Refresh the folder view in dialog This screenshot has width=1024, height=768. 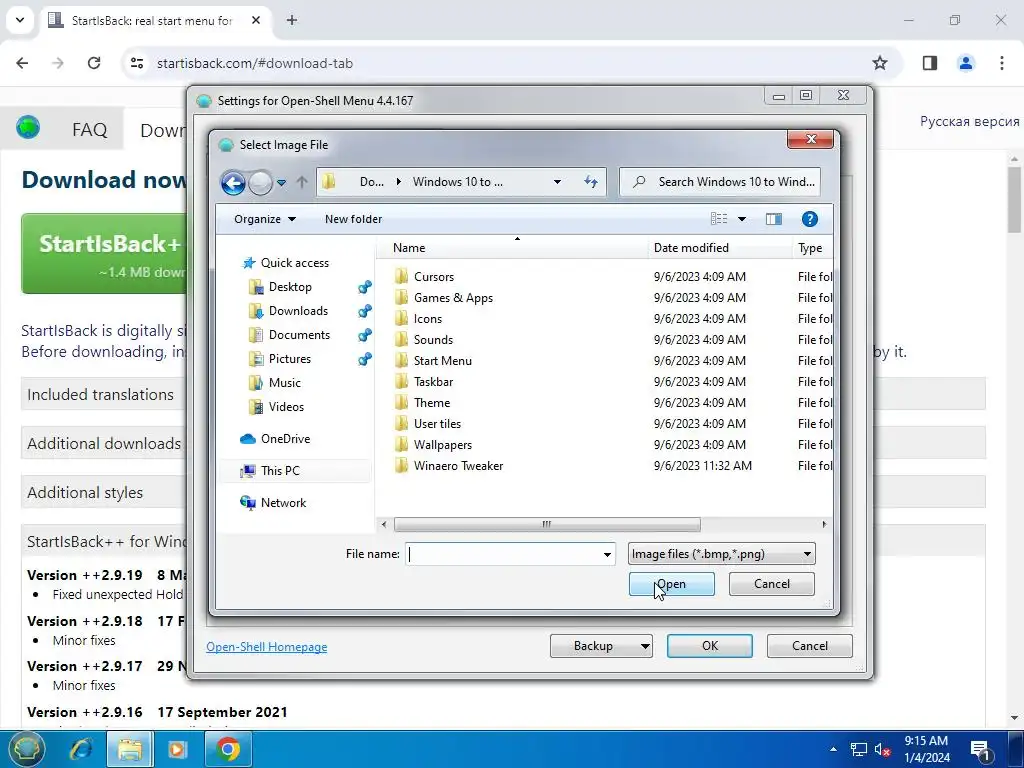coord(591,182)
